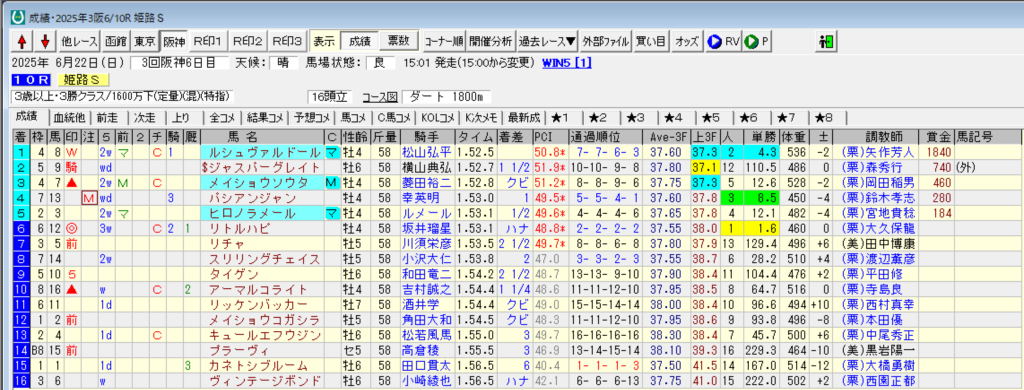Switch to the KOLコメ tab

pos(437,118)
